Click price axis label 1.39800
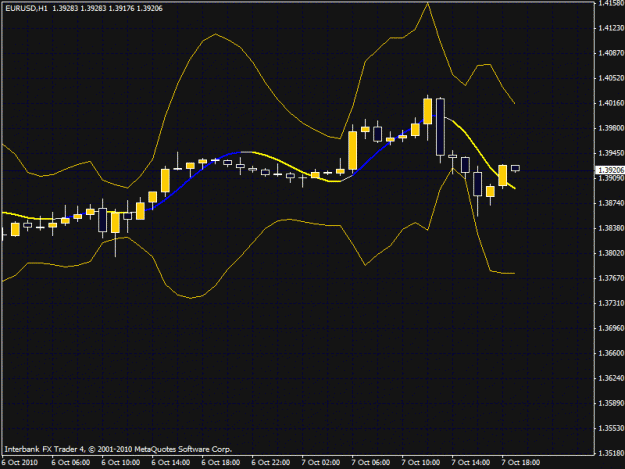625x469 pixels. pos(611,128)
